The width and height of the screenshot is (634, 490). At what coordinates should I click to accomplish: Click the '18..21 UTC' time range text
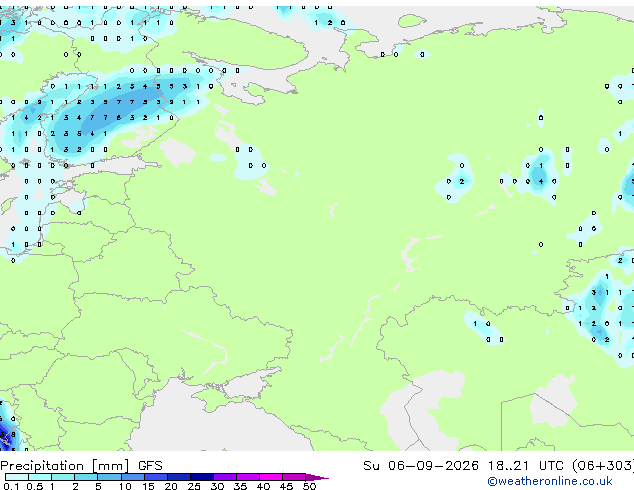pos(525,465)
